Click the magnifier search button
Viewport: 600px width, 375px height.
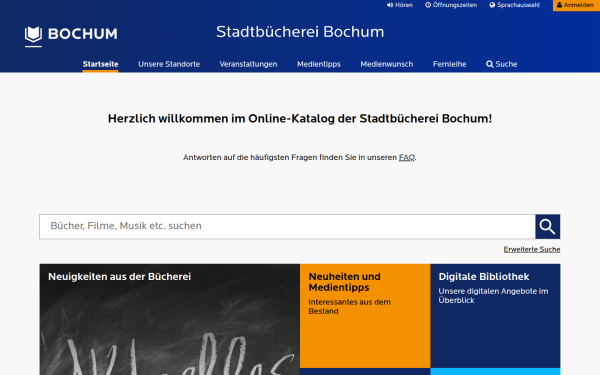pos(547,227)
